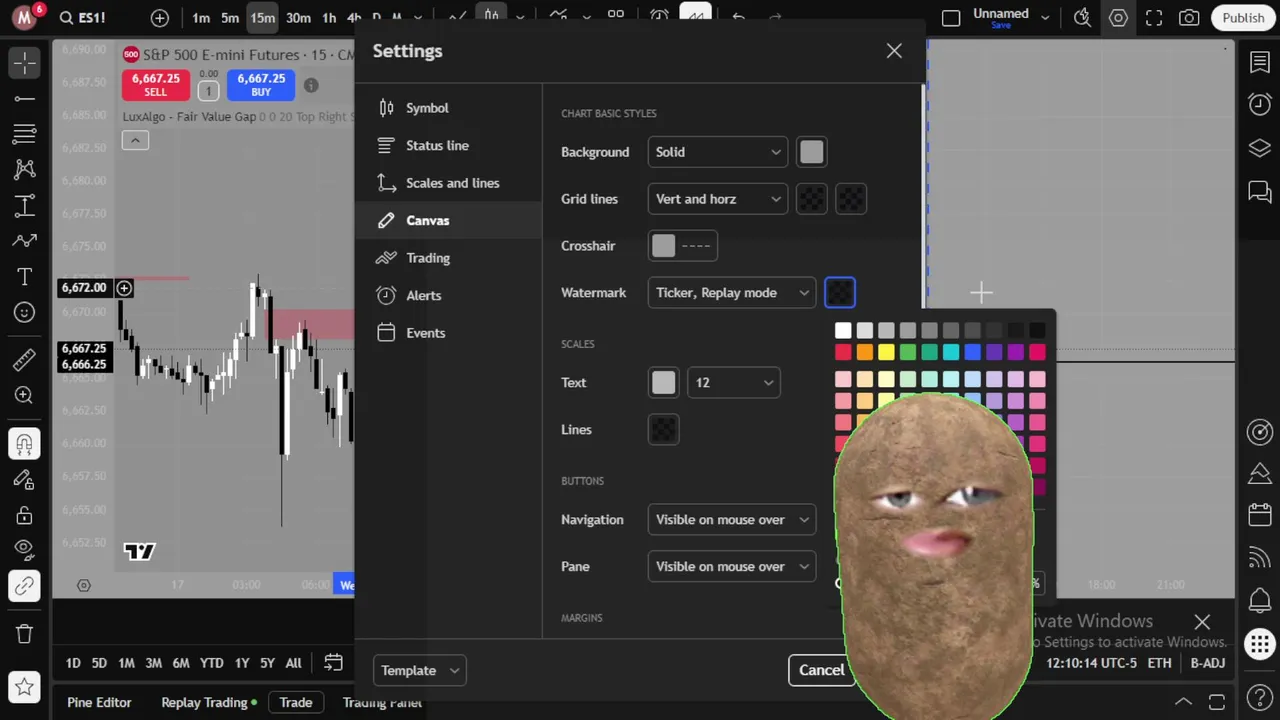Open the Pine Editor tab
This screenshot has height=720, width=1280.
(x=99, y=703)
